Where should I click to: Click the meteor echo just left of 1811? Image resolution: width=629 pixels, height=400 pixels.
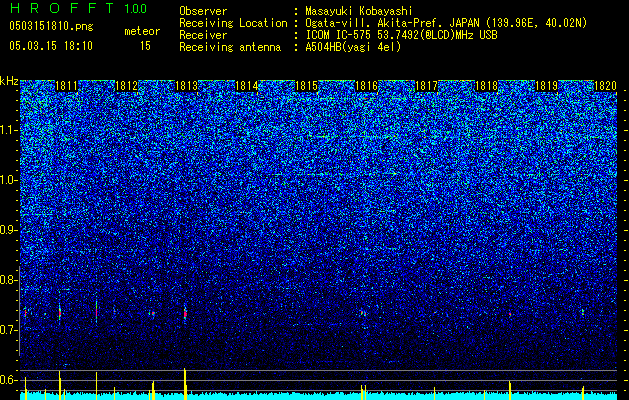(60, 313)
